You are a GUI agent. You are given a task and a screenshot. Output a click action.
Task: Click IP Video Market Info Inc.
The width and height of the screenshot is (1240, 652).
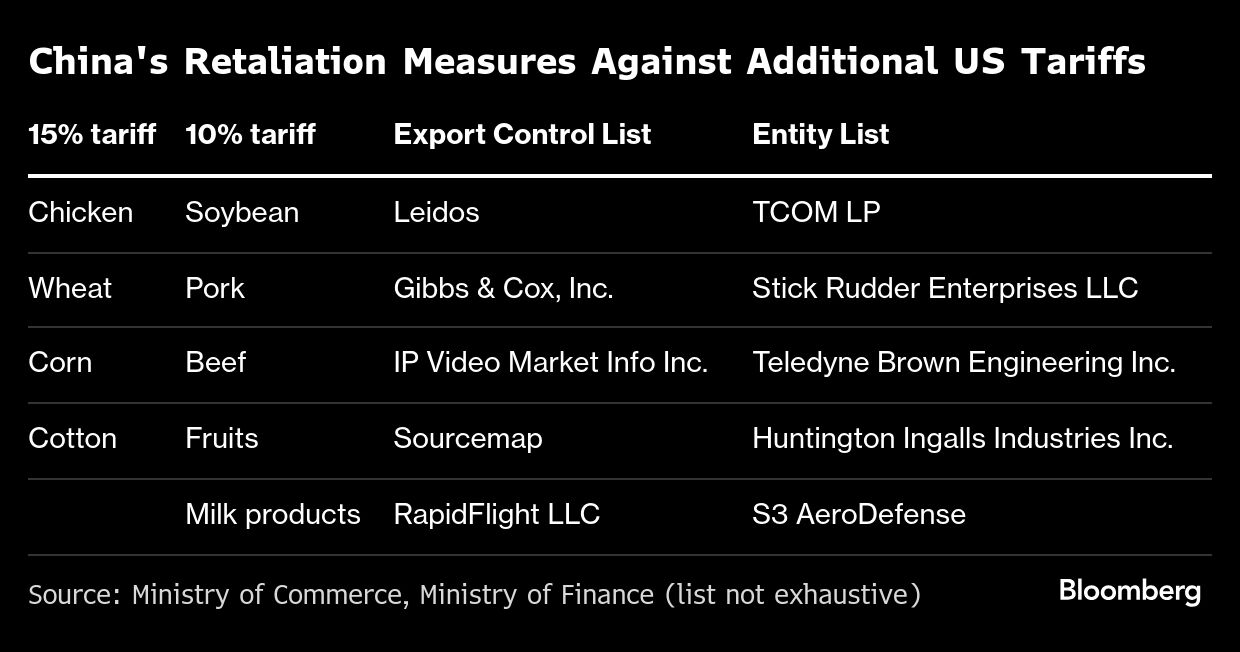(x=550, y=362)
